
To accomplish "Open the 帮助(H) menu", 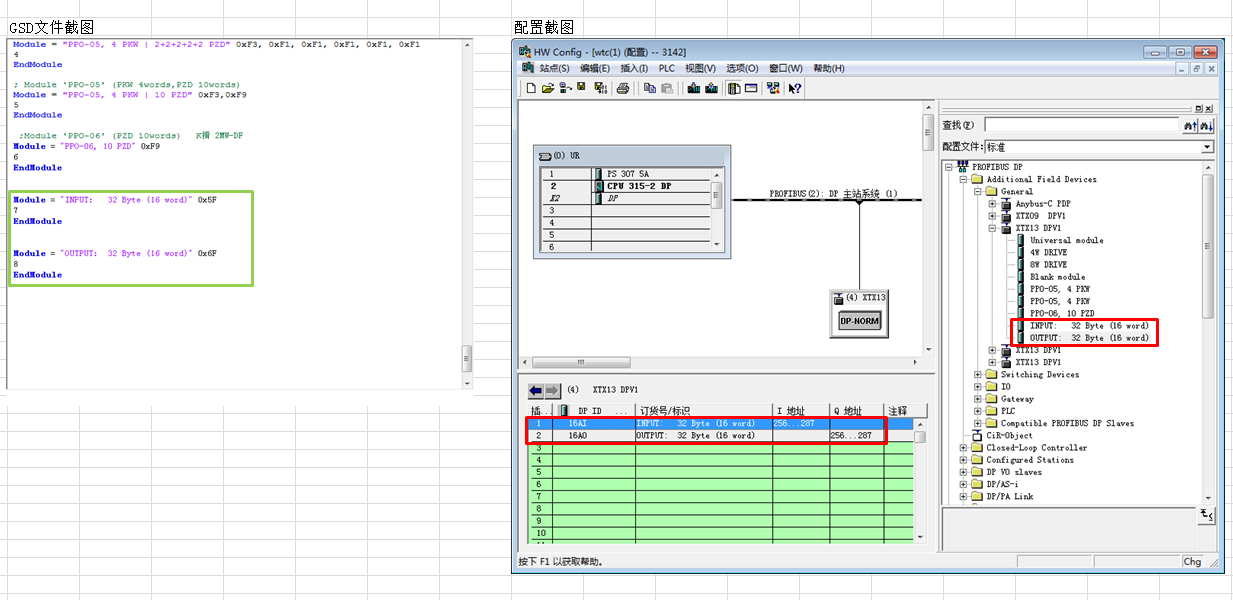I will [x=828, y=69].
